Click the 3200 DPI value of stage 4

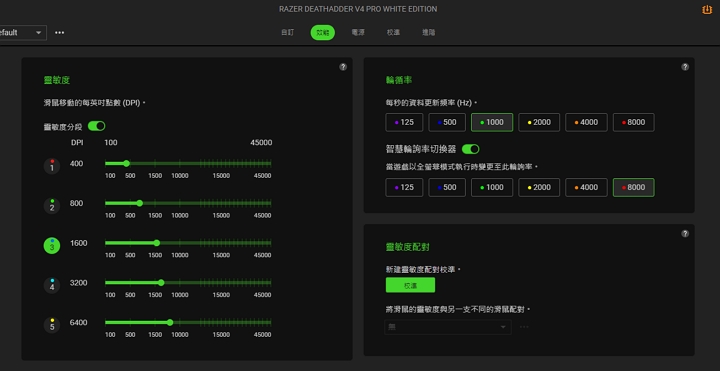(x=79, y=282)
